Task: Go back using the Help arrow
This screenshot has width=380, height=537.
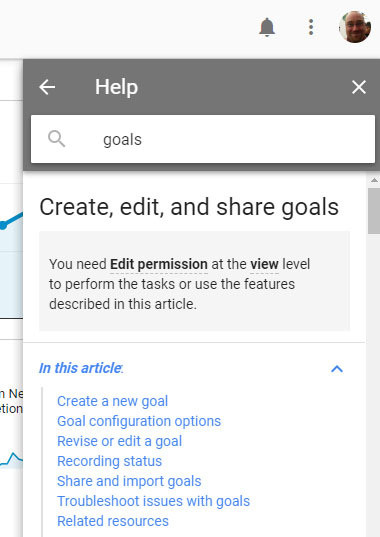Action: point(47,87)
